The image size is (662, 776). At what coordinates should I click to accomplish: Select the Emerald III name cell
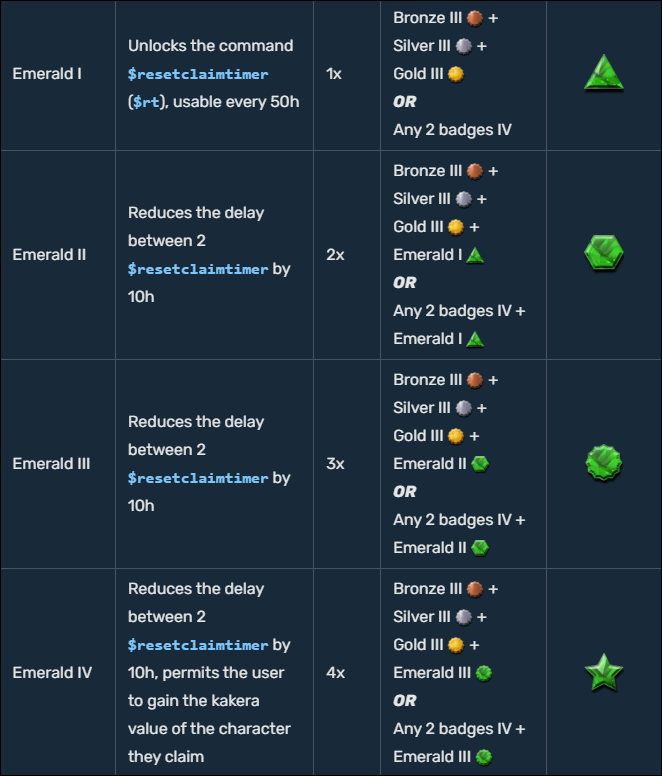pyautogui.click(x=51, y=463)
